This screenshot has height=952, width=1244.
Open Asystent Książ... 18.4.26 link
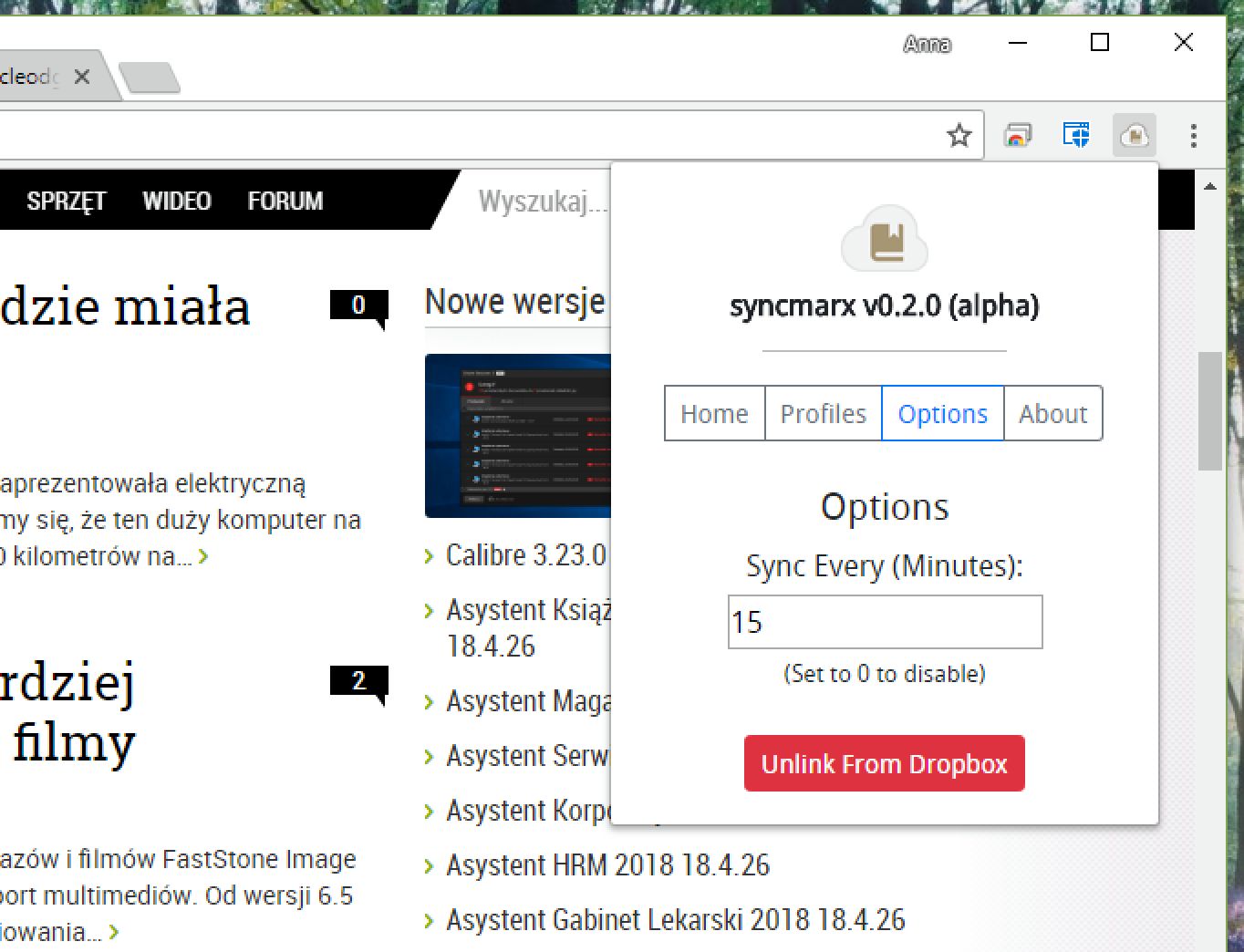(528, 627)
